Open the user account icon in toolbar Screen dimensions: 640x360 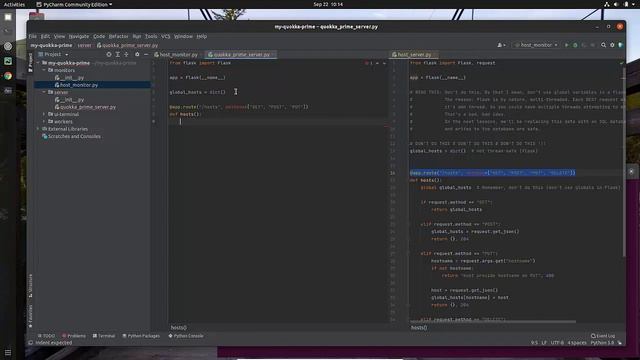pos(500,45)
